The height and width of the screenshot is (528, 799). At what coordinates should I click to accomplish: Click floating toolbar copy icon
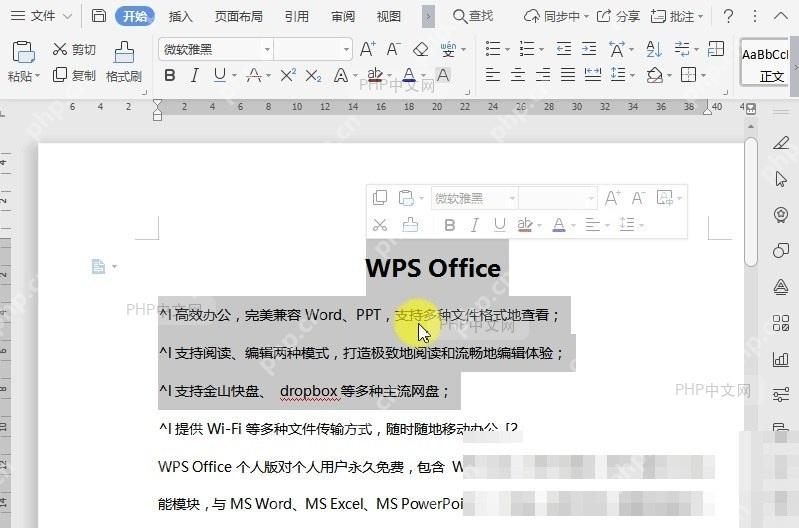(380, 197)
